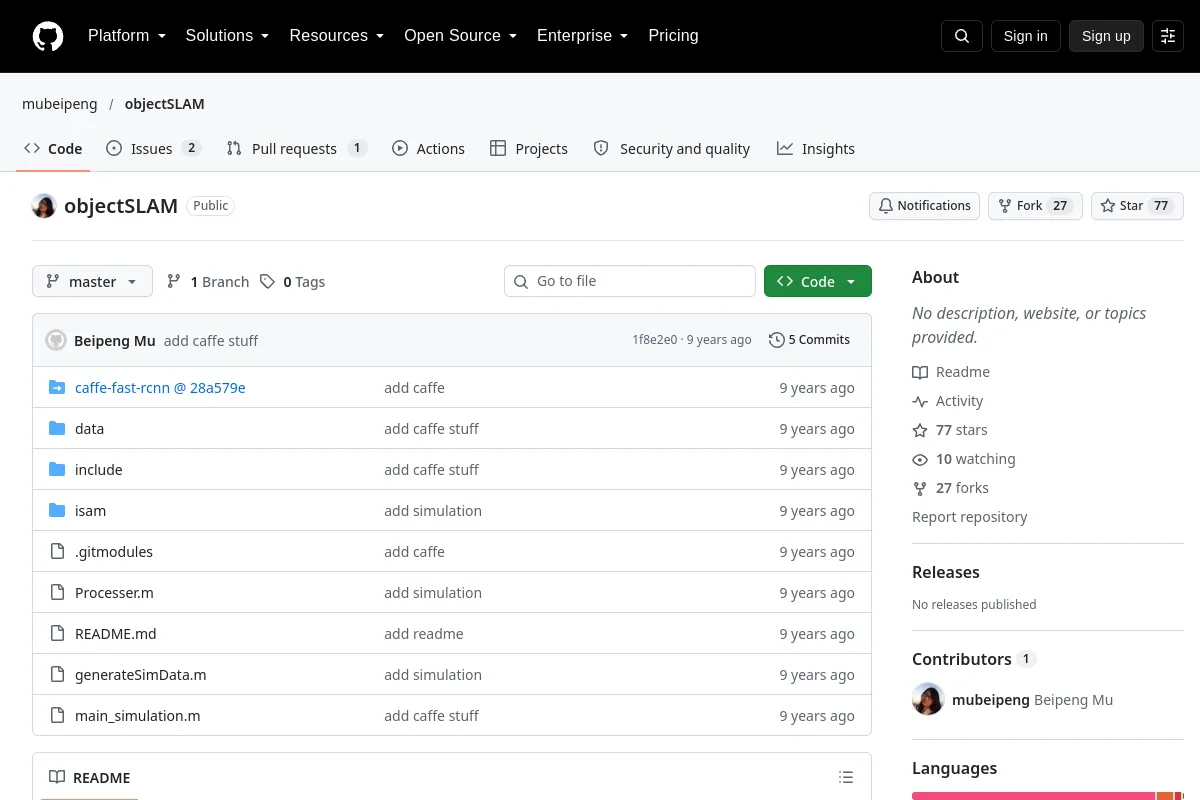Open the Releases heading link
The image size is (1200, 800).
click(946, 572)
